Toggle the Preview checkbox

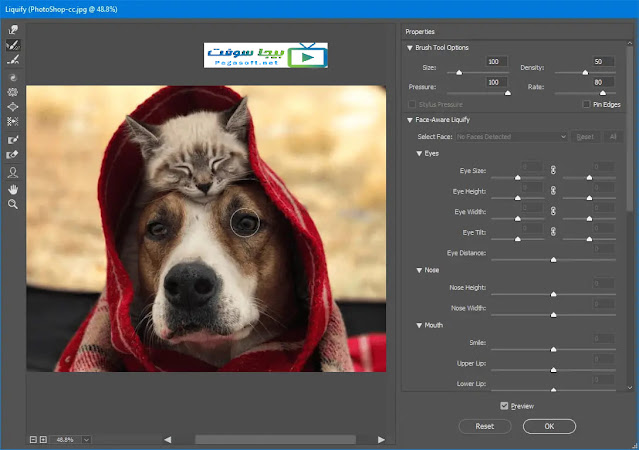pos(505,406)
